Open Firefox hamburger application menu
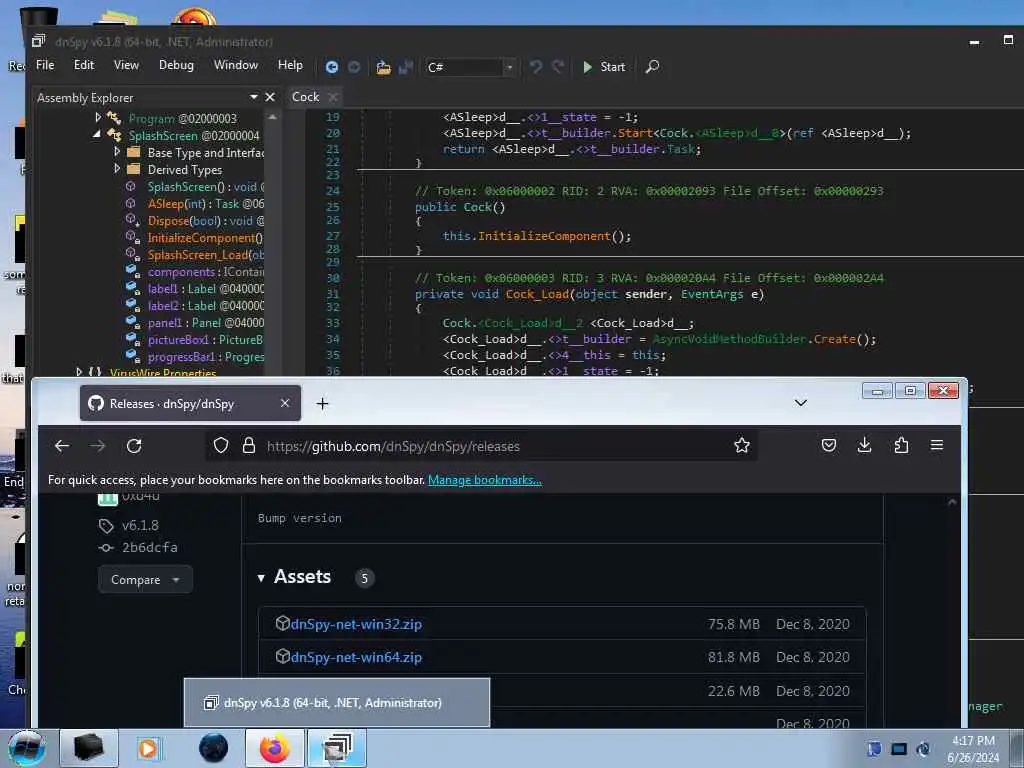The height and width of the screenshot is (768, 1024). coord(936,445)
